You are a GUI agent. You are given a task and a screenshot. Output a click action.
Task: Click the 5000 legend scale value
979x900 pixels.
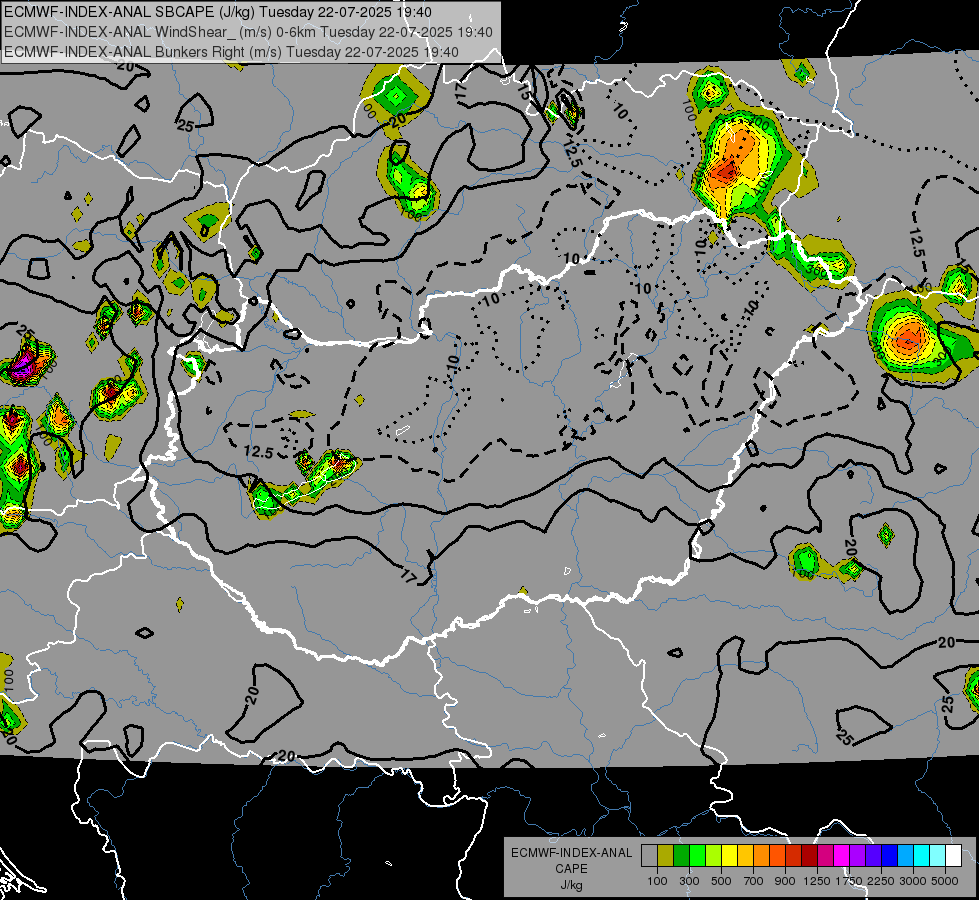coord(945,881)
